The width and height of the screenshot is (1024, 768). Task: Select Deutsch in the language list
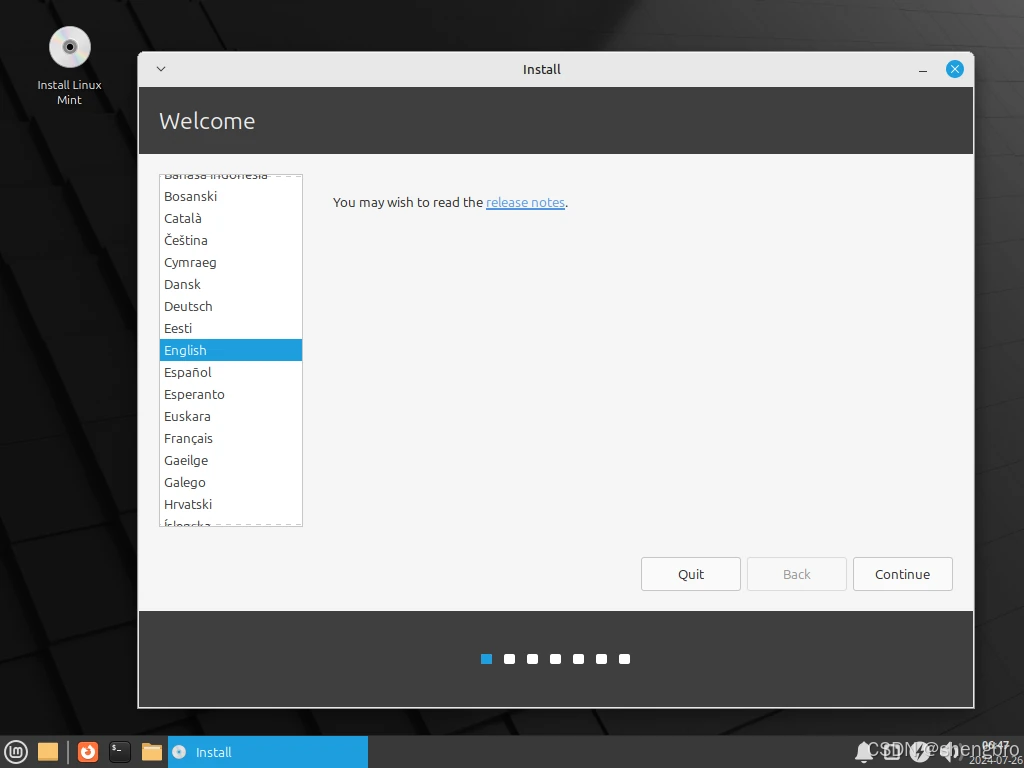point(188,306)
